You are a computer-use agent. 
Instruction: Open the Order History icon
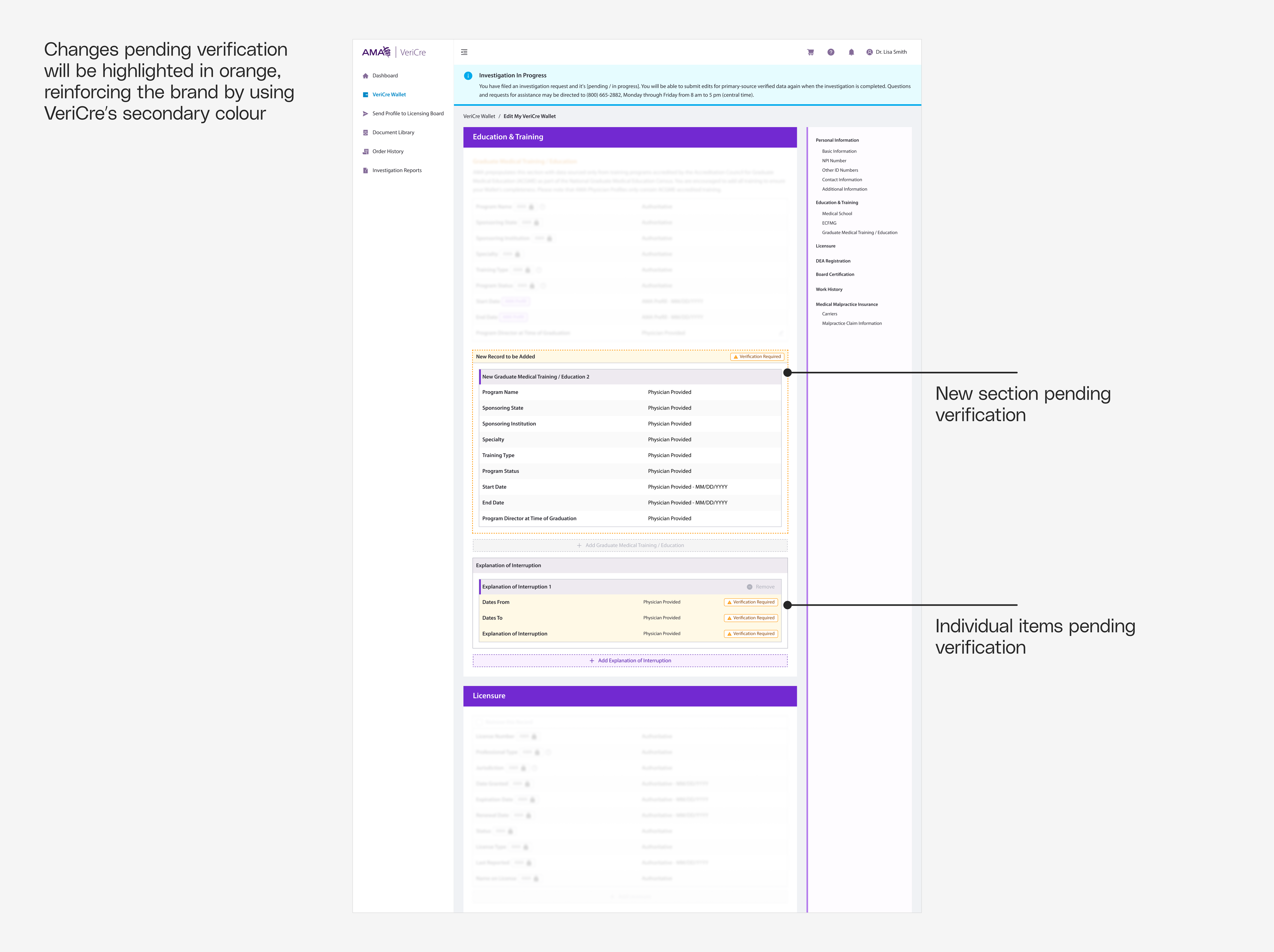366,152
